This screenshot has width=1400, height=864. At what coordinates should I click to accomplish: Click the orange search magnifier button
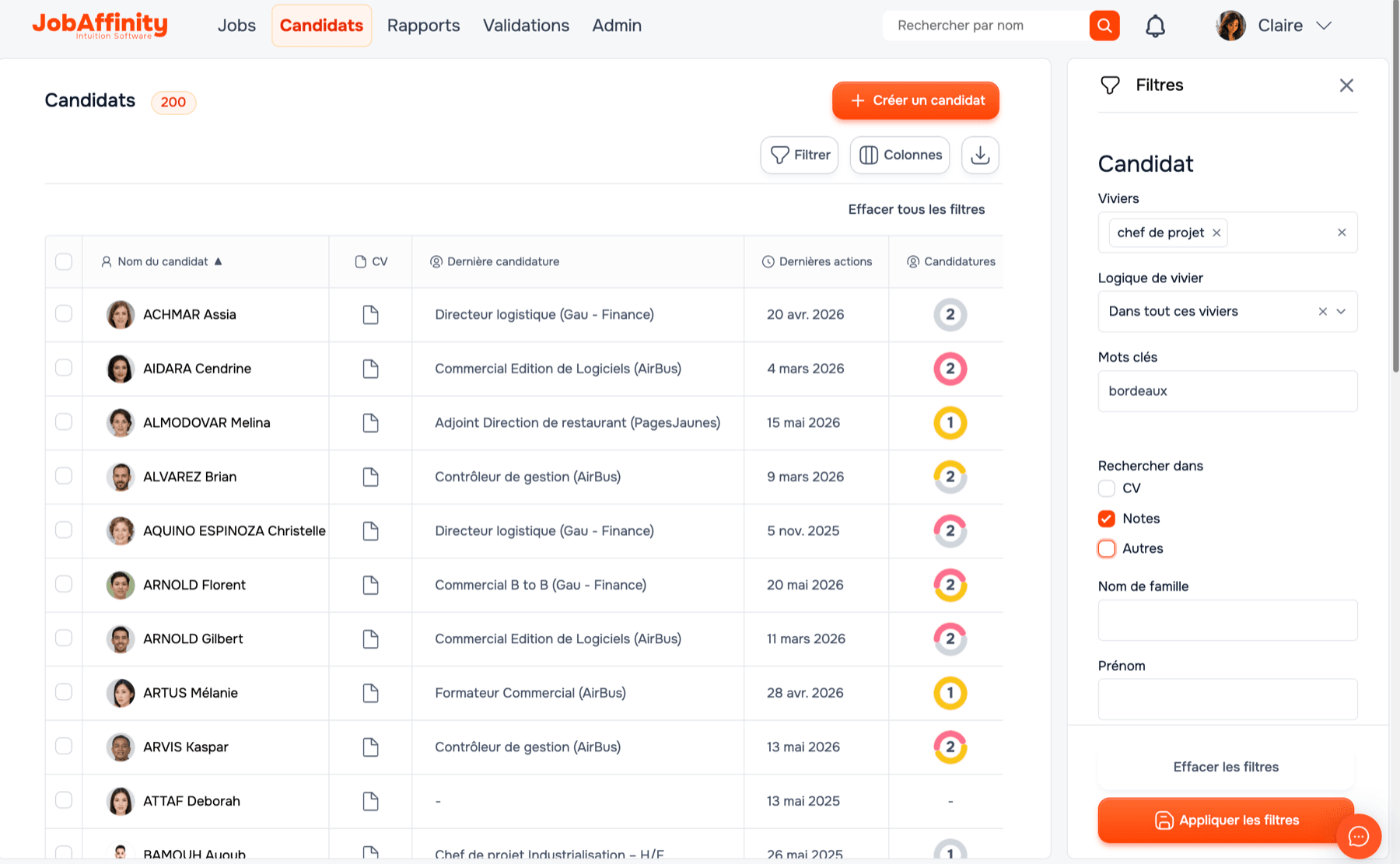(1104, 26)
